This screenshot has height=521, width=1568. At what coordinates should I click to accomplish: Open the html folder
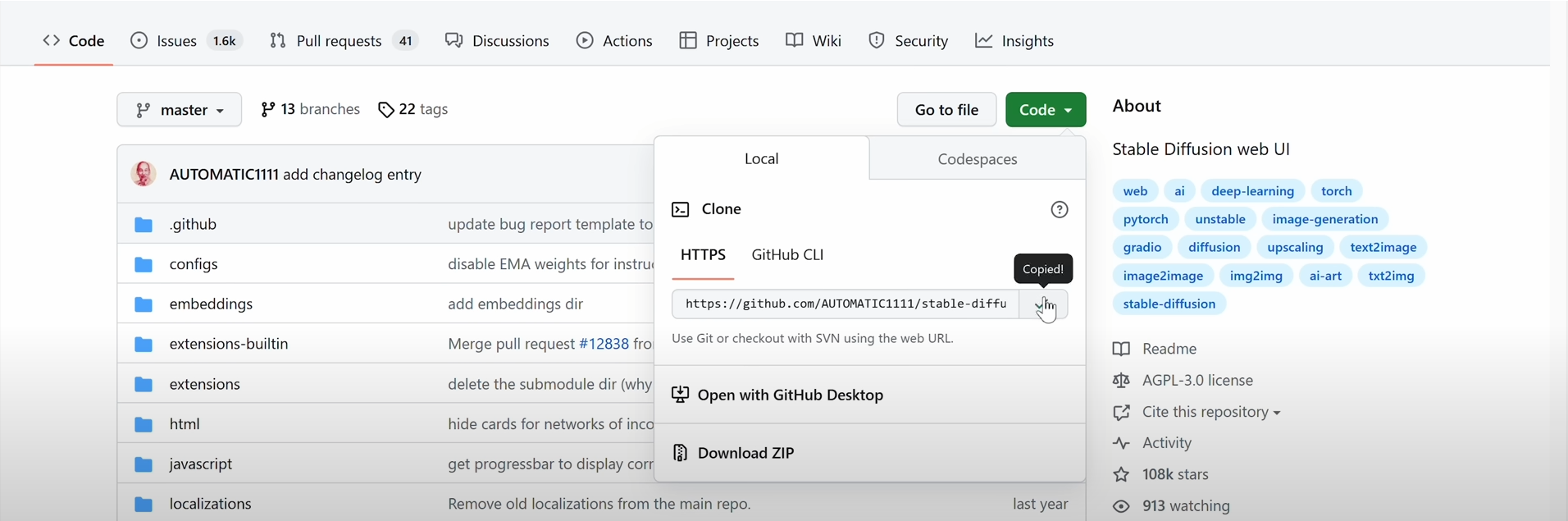(x=185, y=424)
